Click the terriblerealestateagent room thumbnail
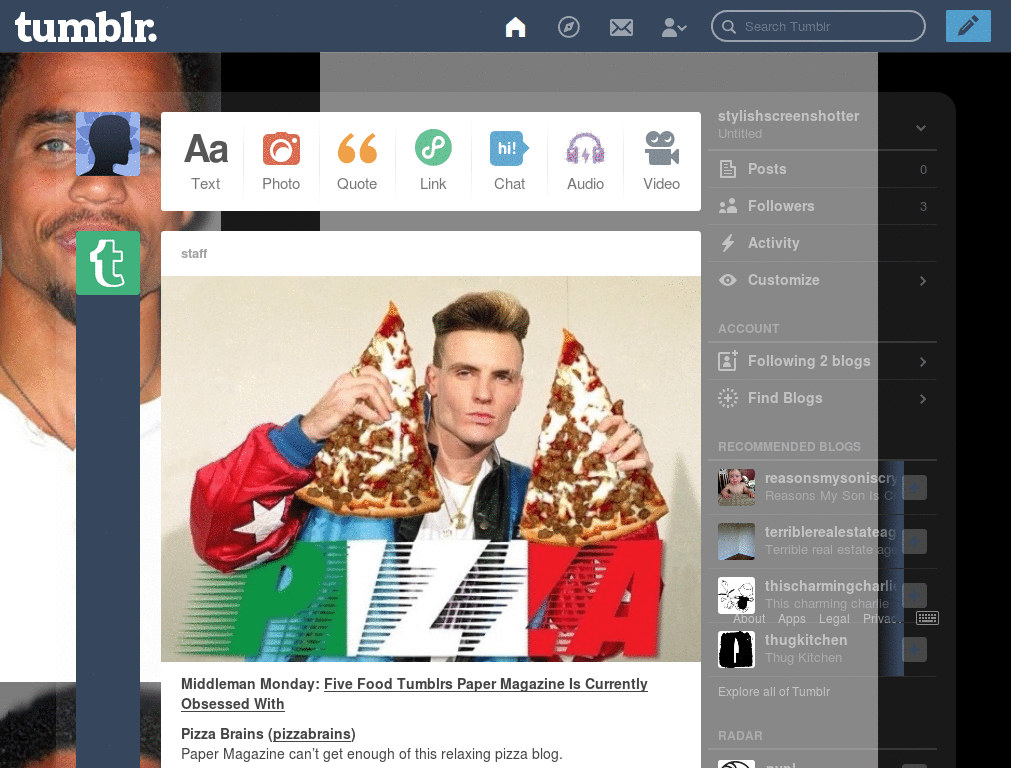The image size is (1024, 768). (x=737, y=541)
